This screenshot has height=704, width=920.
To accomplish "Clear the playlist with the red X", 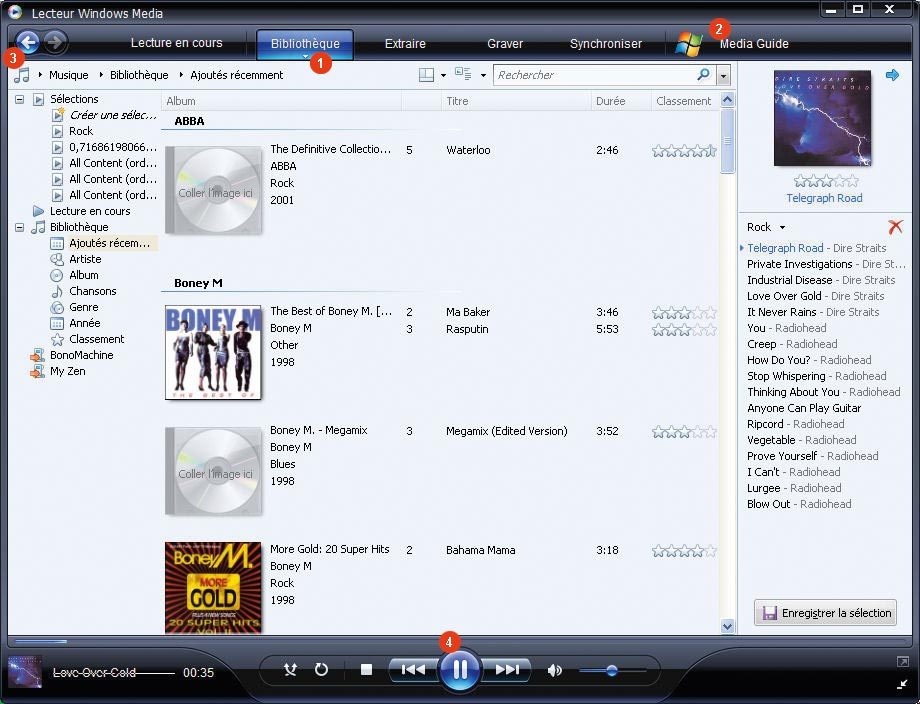I will click(895, 227).
